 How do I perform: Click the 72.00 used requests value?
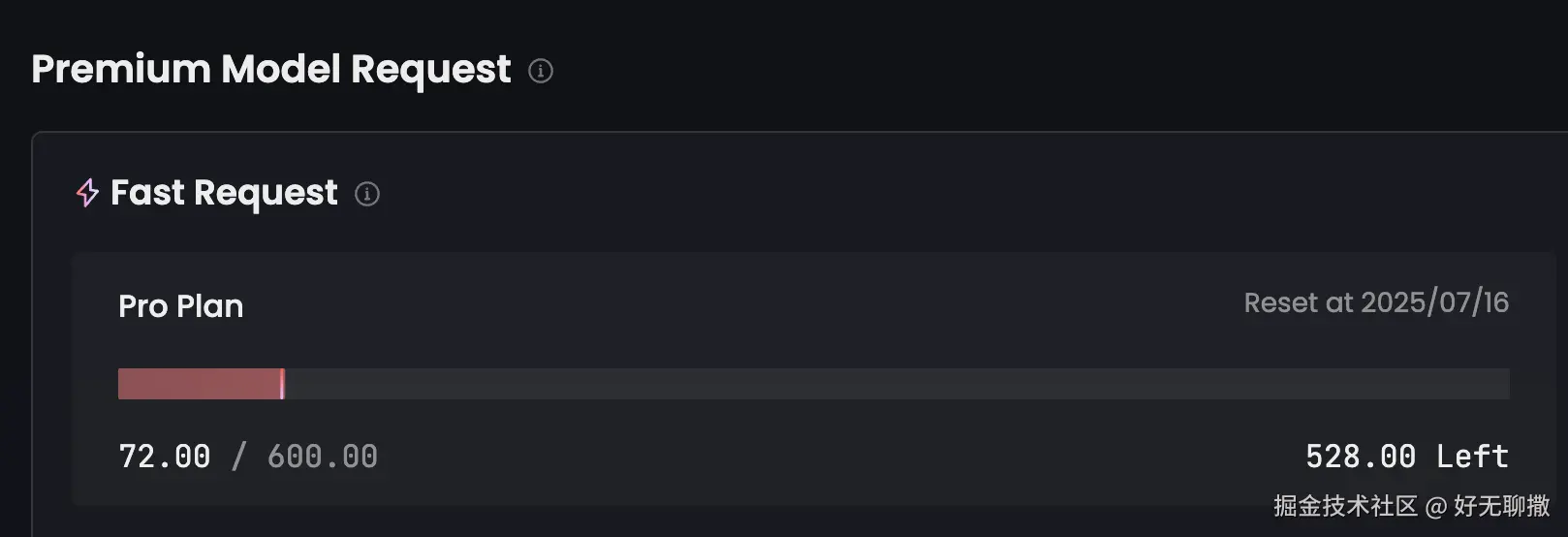pyautogui.click(x=164, y=457)
